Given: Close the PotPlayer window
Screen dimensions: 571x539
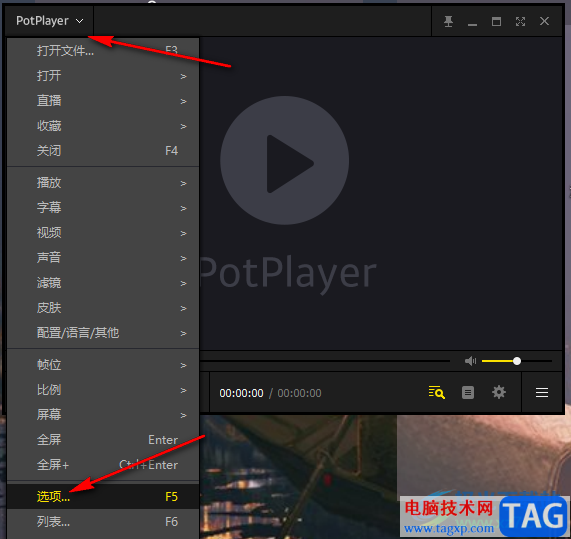Looking at the screenshot, I should (544, 21).
